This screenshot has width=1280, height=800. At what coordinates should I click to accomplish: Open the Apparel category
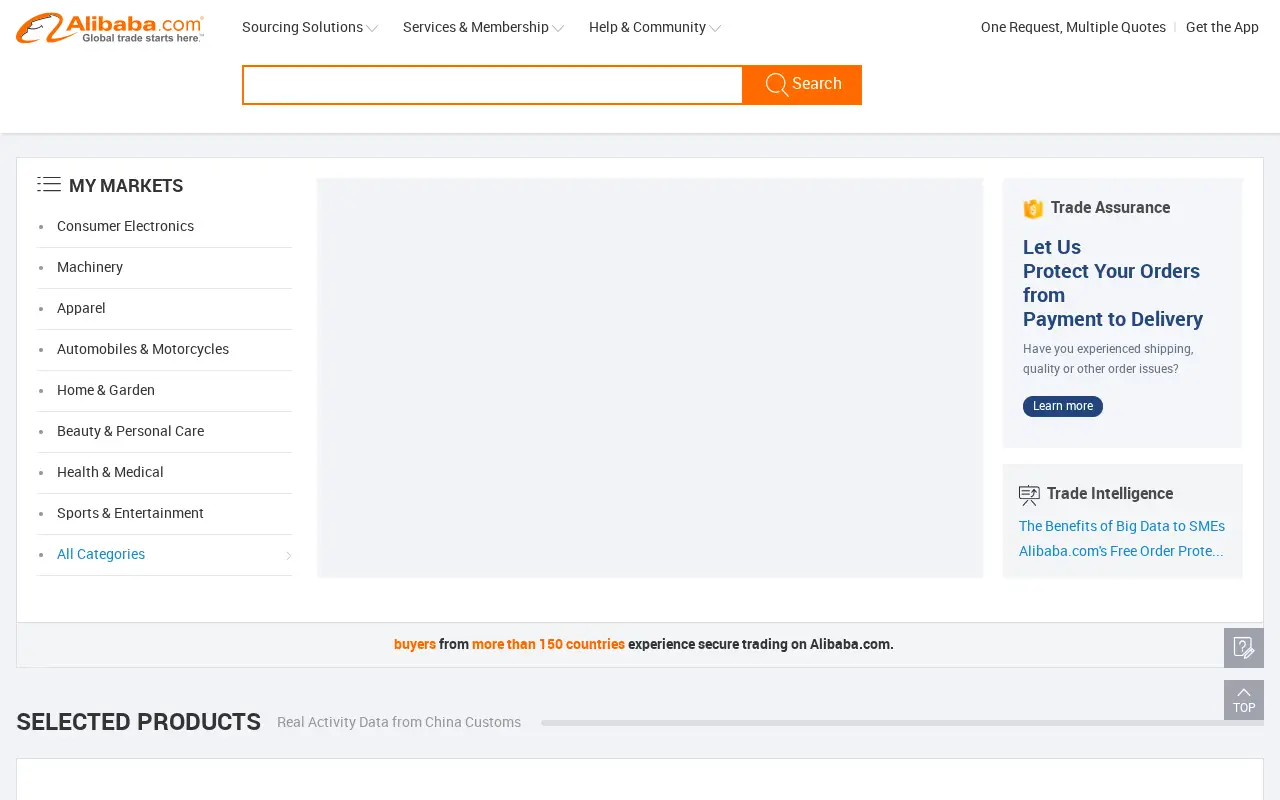click(x=81, y=308)
